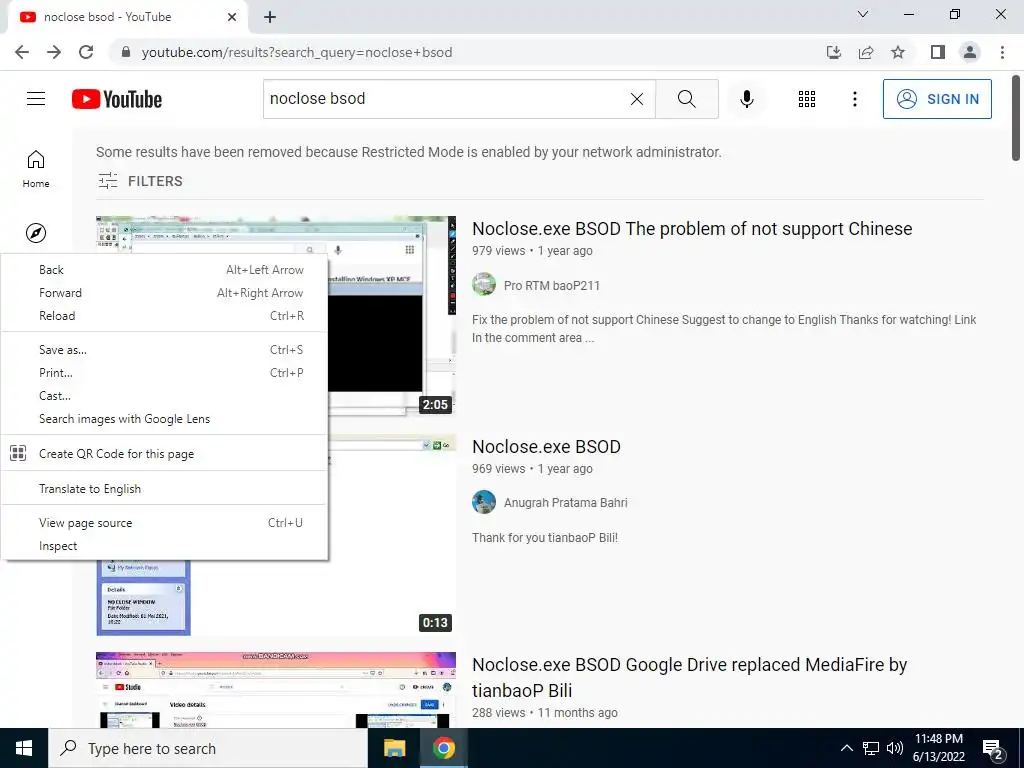The image size is (1024, 768).
Task: Start voice search with microphone
Action: coord(746,99)
